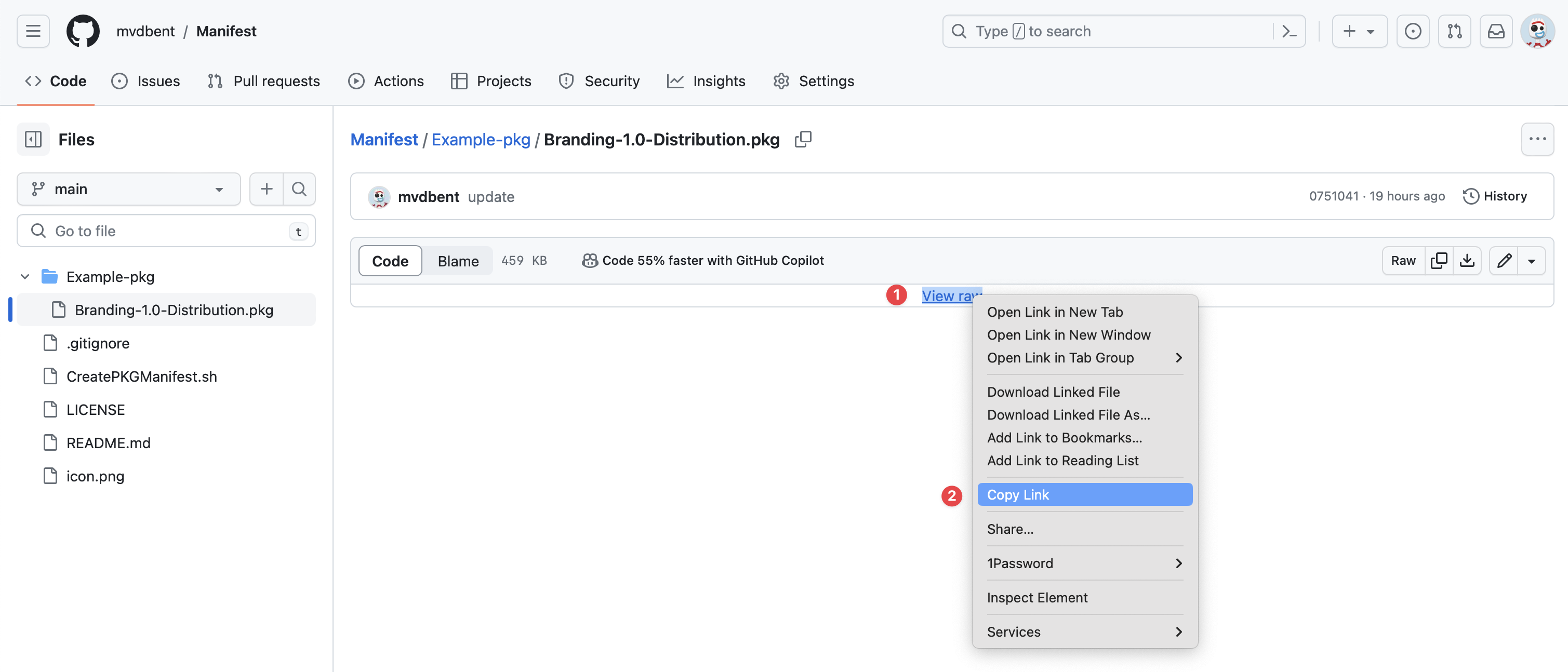Choose Download Linked File
Viewport: 1568px width, 672px height.
(x=1085, y=392)
